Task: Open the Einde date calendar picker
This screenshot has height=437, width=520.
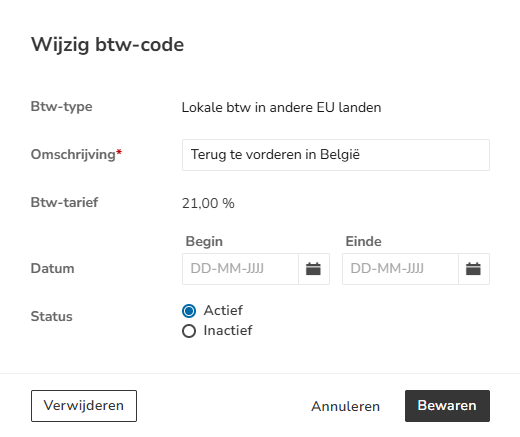Action: tap(474, 269)
